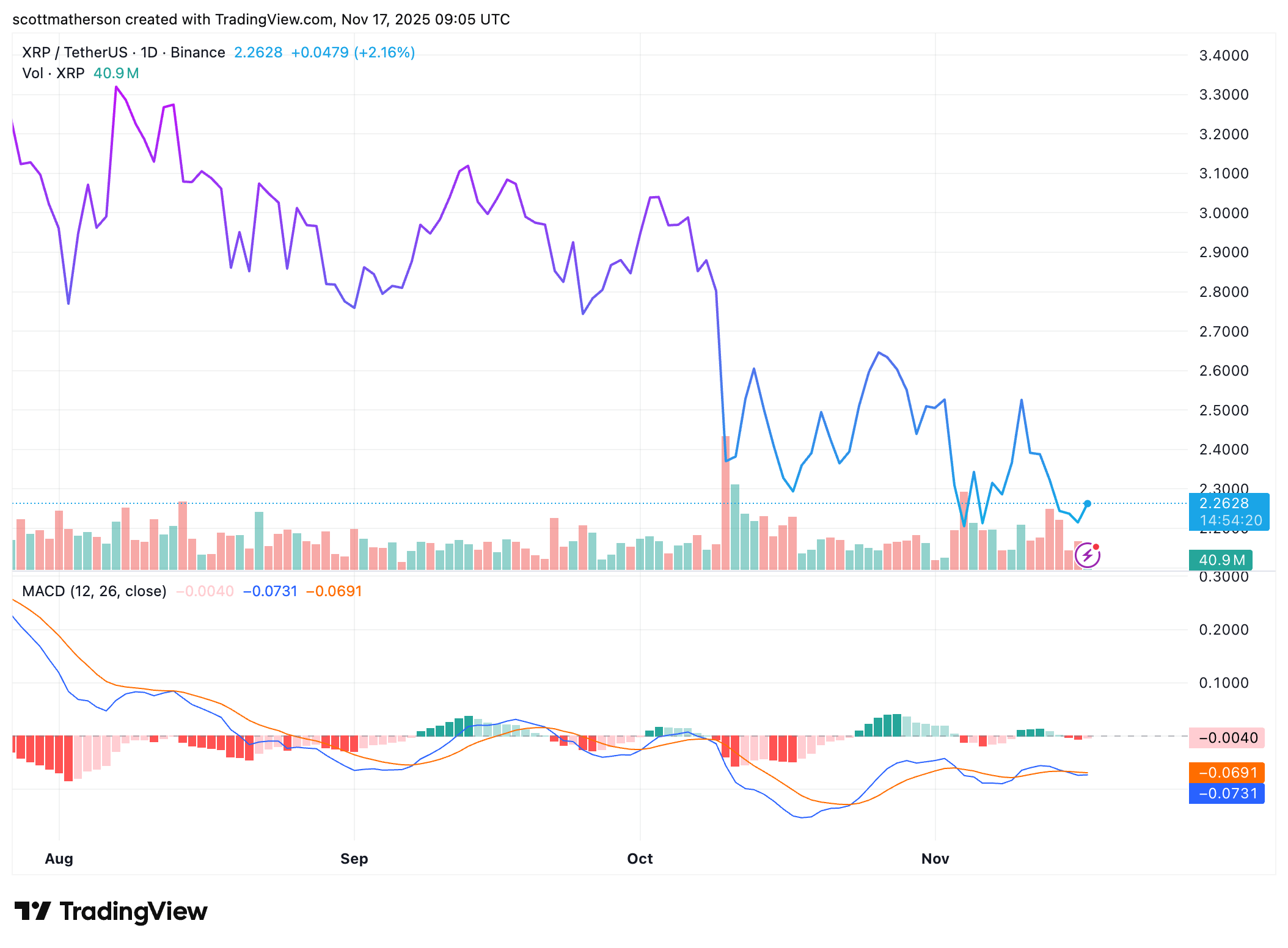The width and height of the screenshot is (1288, 948).
Task: Click the +0.0479 (+2.16%) change text
Action: [x=353, y=53]
